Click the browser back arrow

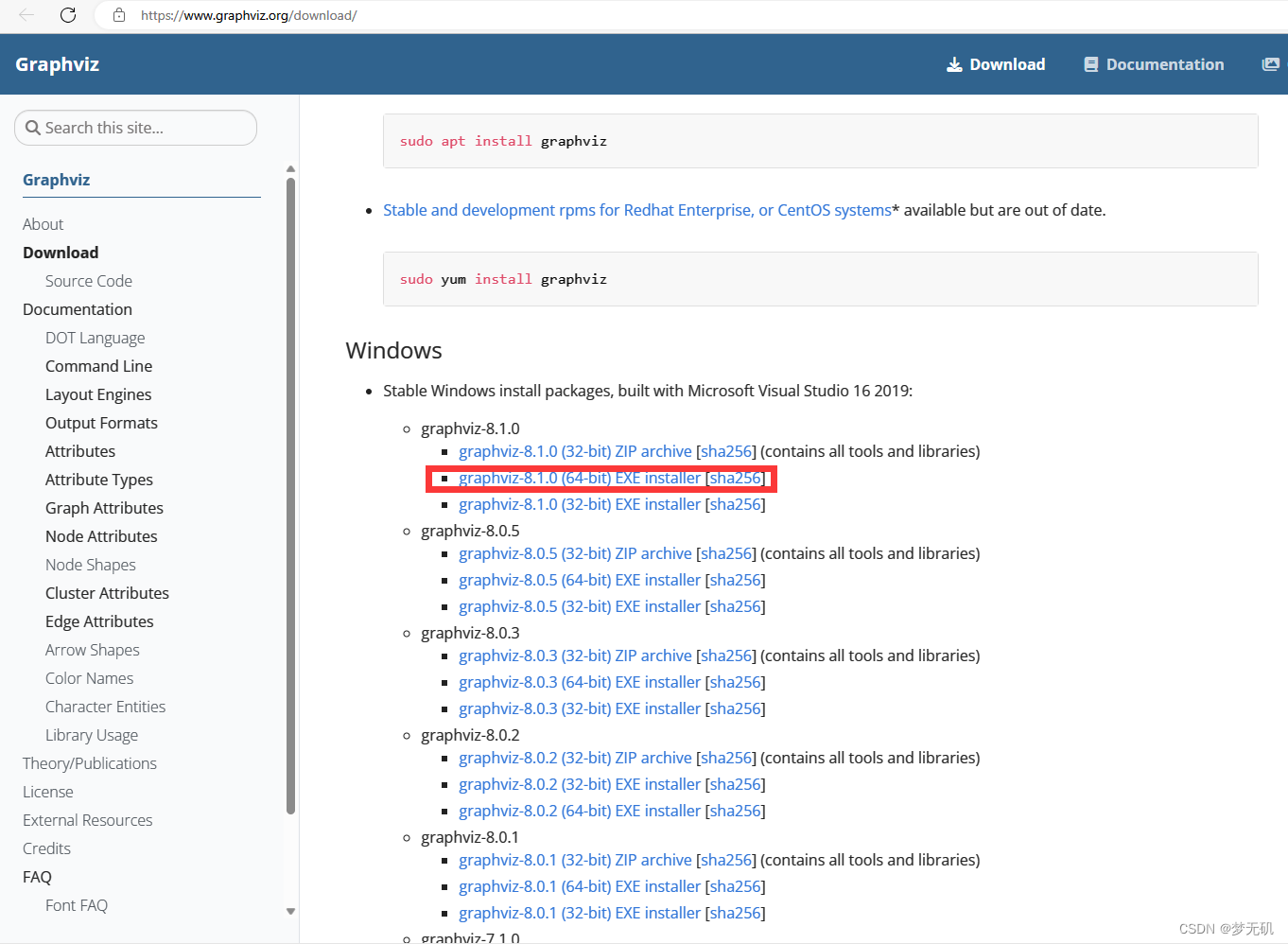[26, 15]
